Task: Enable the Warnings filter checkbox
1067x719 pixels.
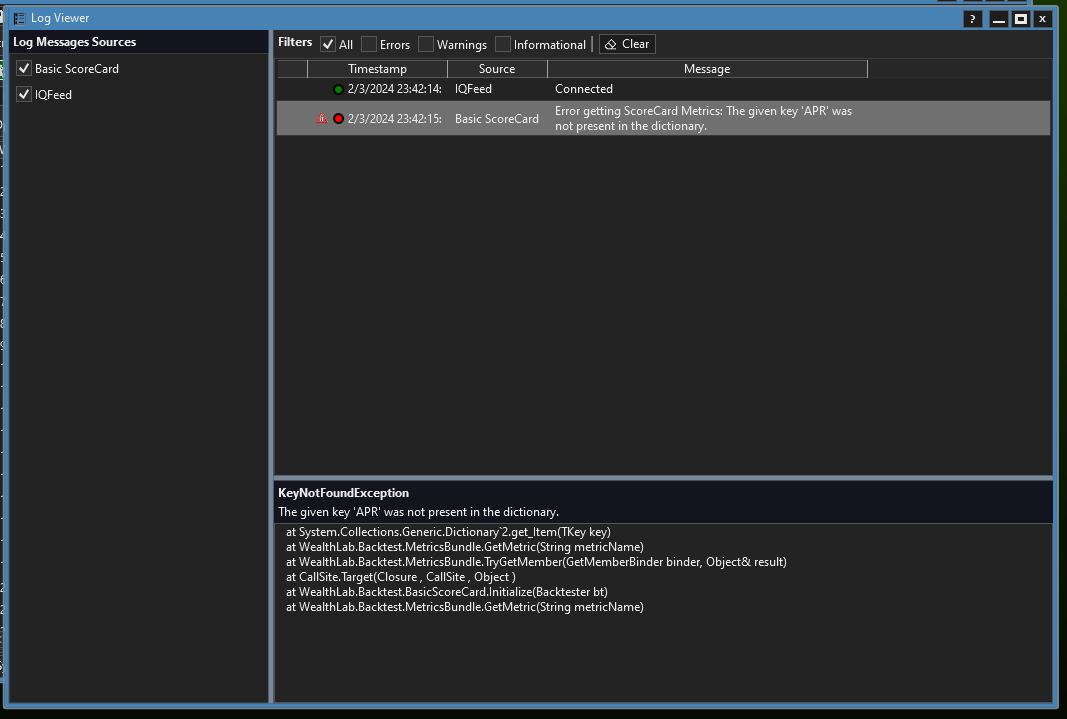Action: click(426, 44)
